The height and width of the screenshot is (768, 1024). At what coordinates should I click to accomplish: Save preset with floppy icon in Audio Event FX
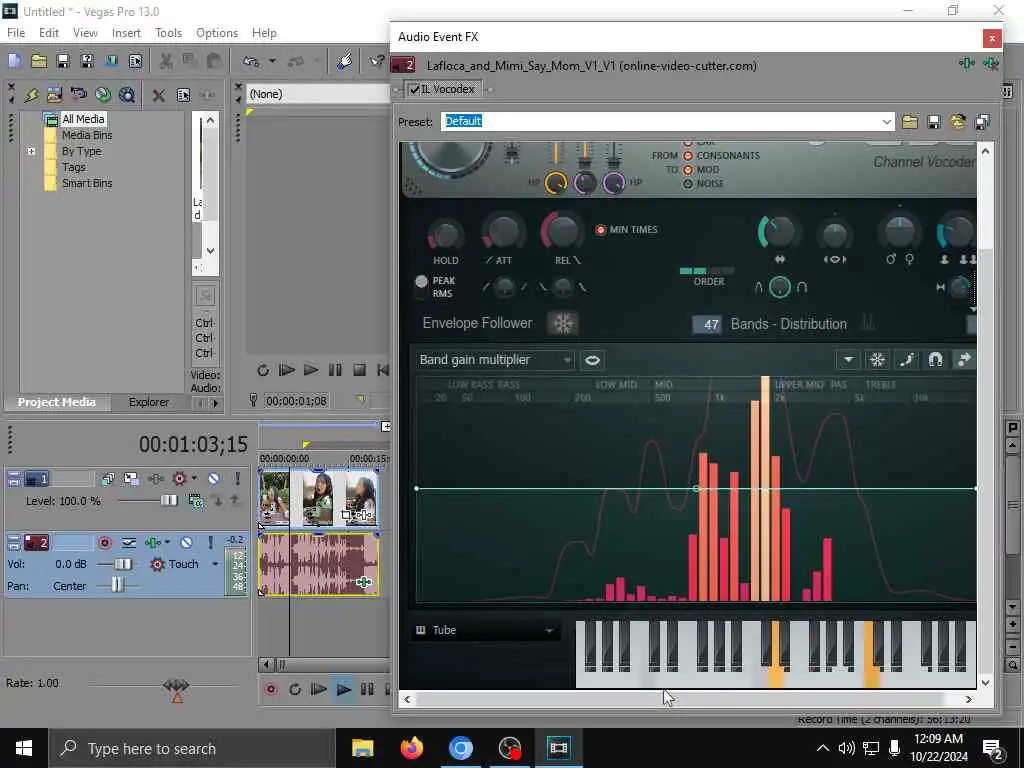[934, 121]
